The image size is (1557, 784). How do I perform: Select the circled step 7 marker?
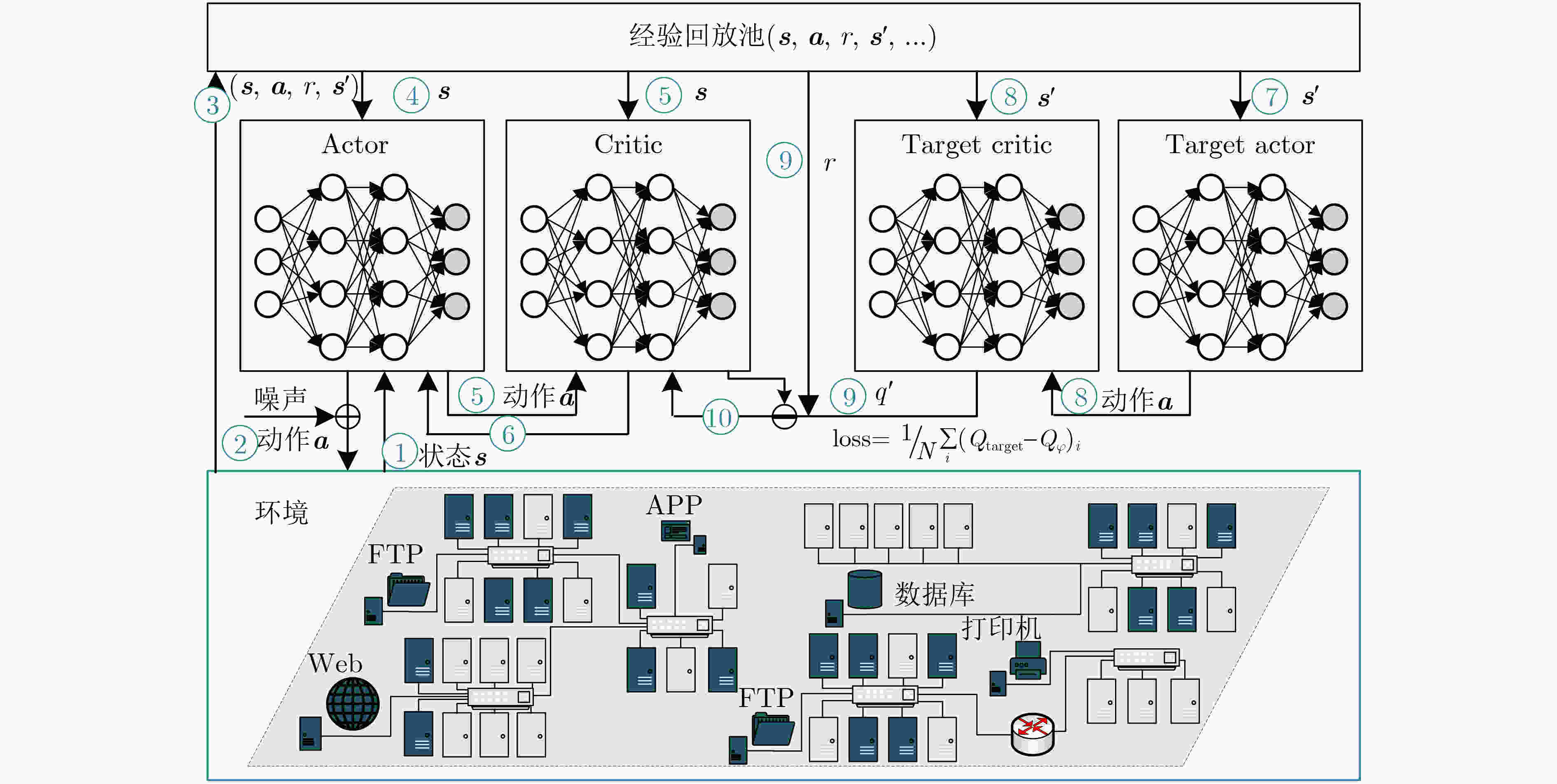click(x=1270, y=97)
